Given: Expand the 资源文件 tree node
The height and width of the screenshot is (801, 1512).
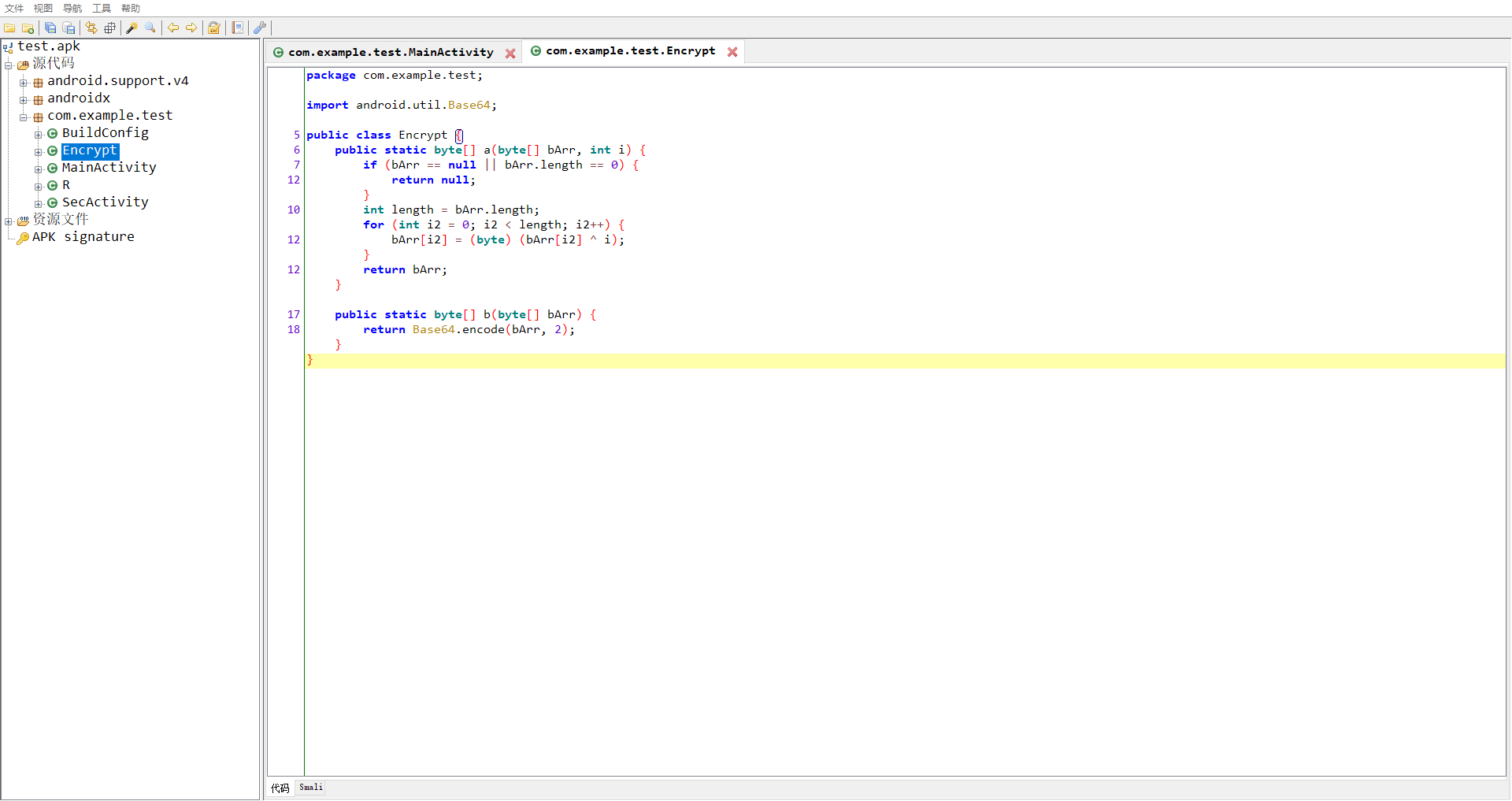Looking at the screenshot, I should point(9,221).
